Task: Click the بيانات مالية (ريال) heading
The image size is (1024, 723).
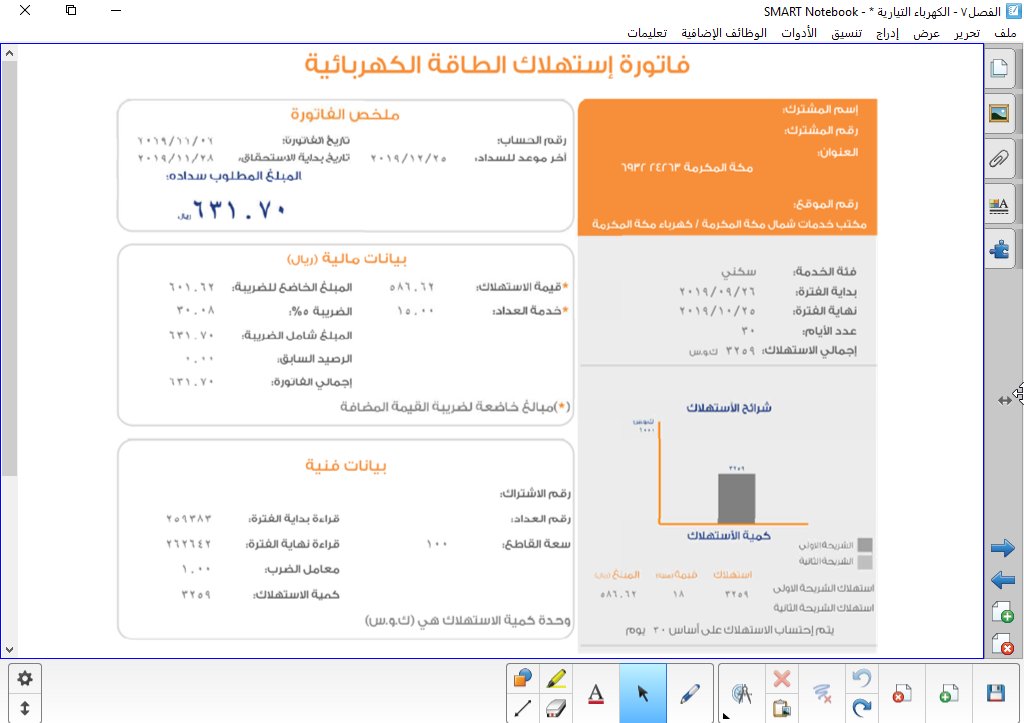Action: pyautogui.click(x=347, y=259)
